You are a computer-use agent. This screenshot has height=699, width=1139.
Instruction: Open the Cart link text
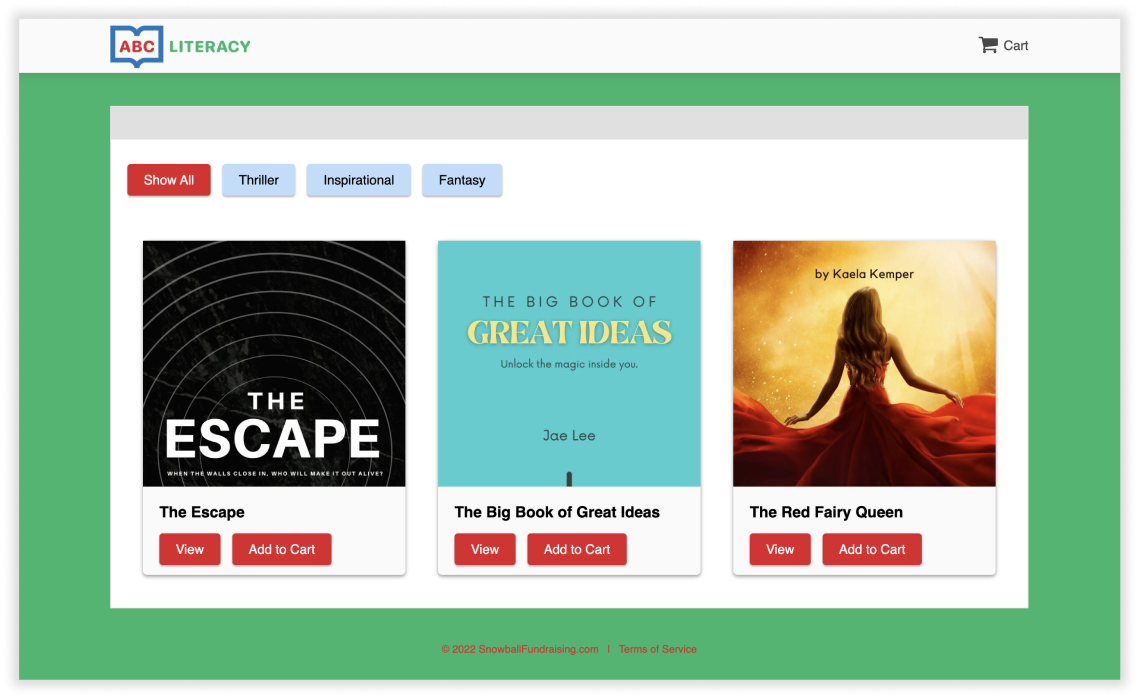tap(1016, 46)
